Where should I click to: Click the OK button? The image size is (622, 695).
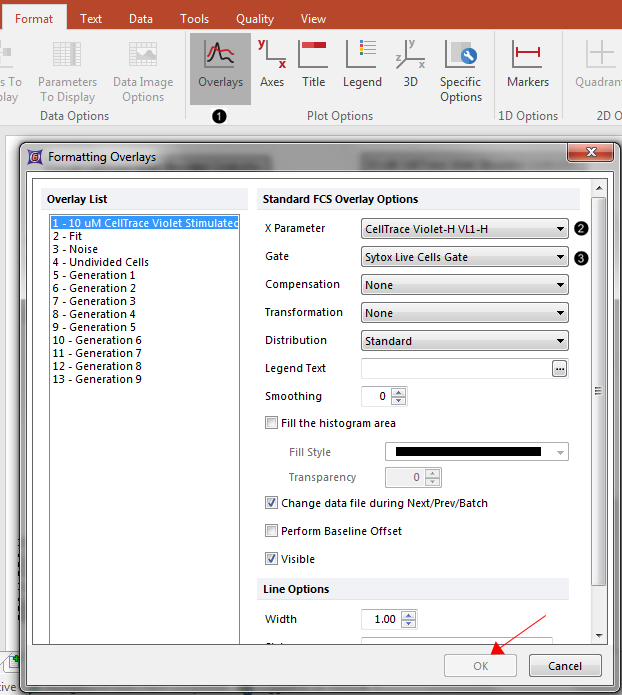click(481, 666)
